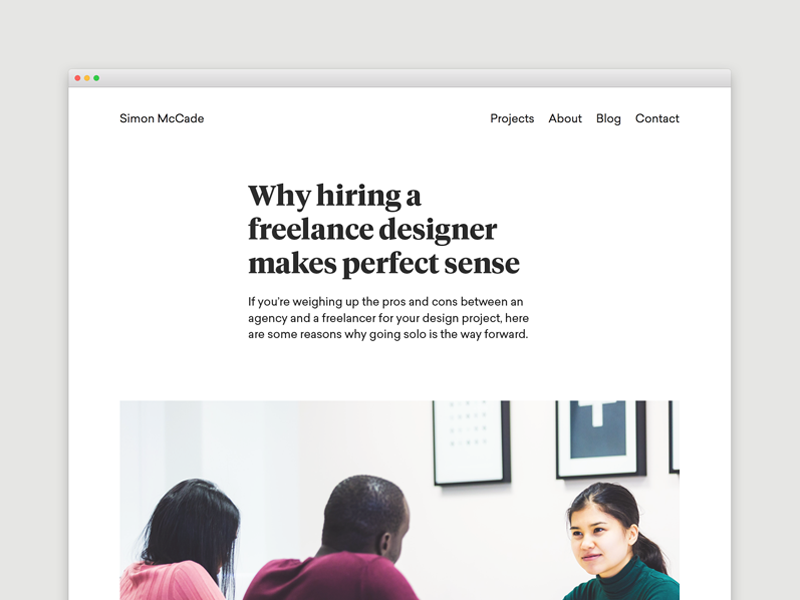Screen dimensions: 800x600
Task: Click the Simon McCade site name
Action: (161, 118)
